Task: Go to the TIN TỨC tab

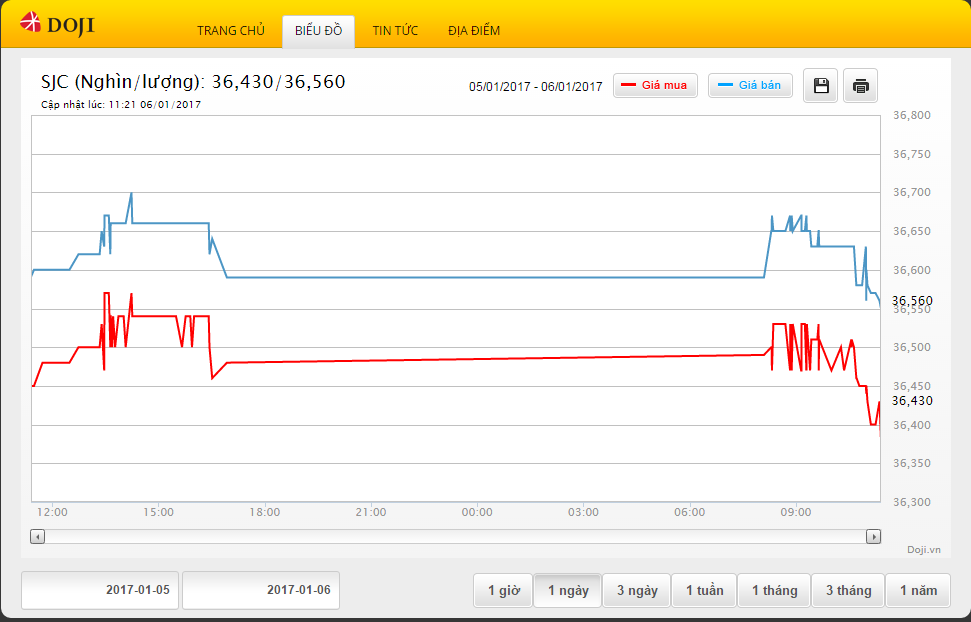Action: pos(395,30)
